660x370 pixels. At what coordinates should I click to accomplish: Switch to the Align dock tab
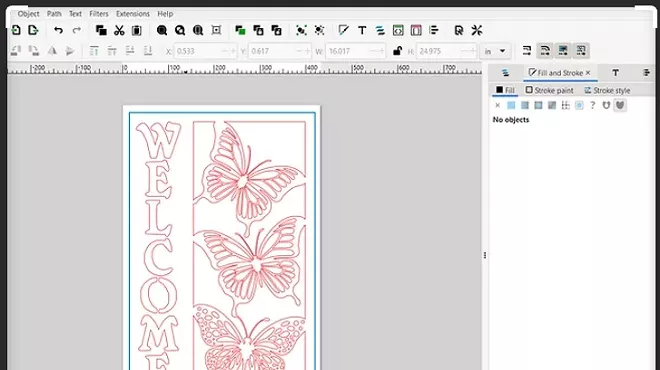[x=647, y=73]
